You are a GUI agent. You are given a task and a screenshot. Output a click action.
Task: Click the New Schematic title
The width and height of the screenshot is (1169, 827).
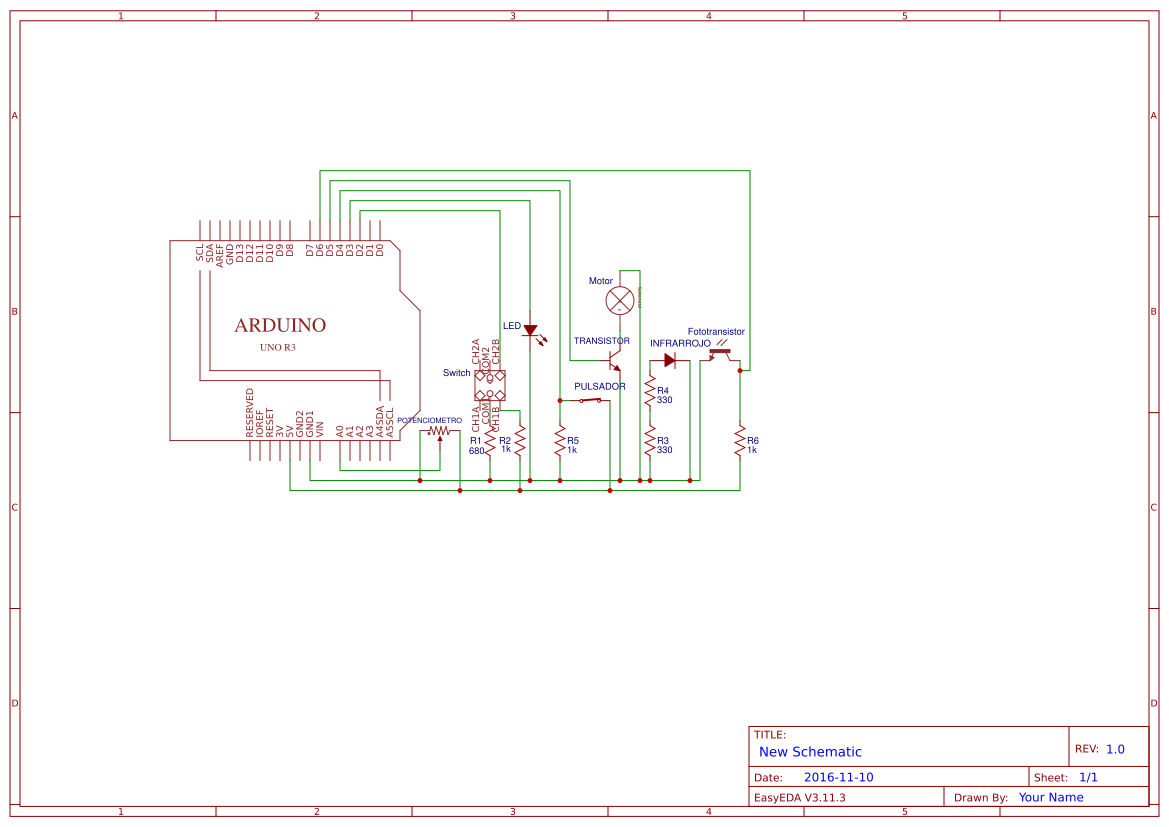point(810,752)
